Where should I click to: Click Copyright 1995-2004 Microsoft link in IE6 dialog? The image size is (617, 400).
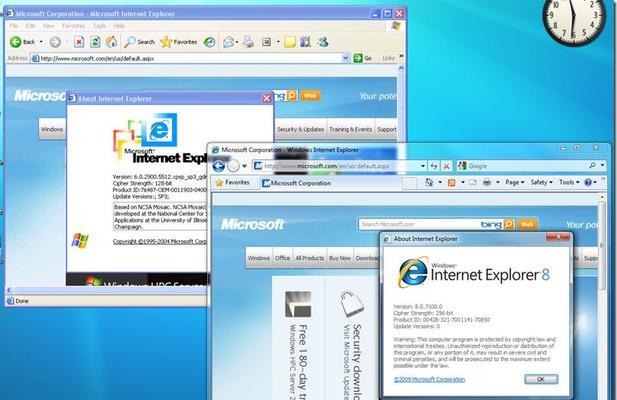[x=160, y=241]
